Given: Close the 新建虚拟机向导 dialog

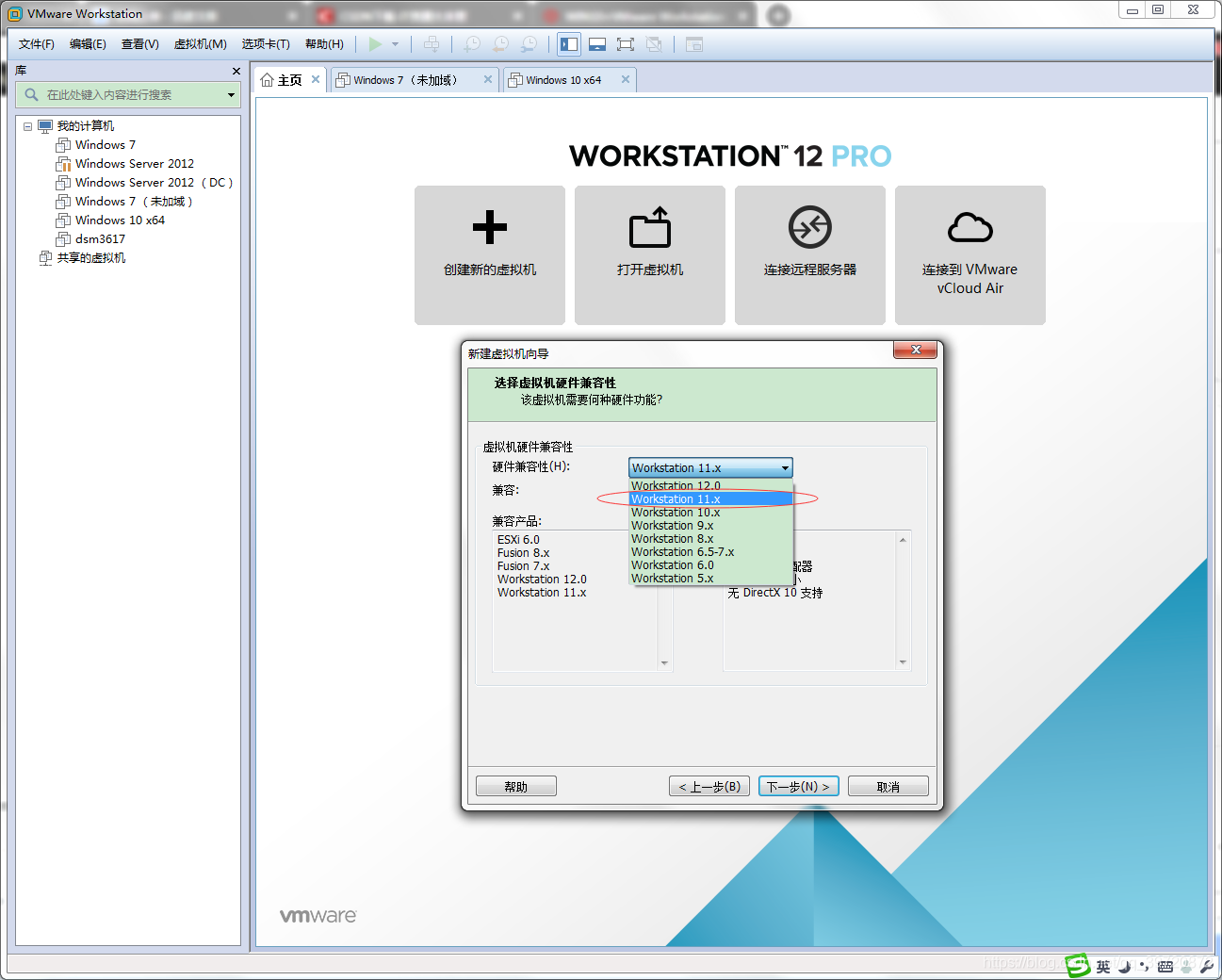Looking at the screenshot, I should [x=915, y=351].
